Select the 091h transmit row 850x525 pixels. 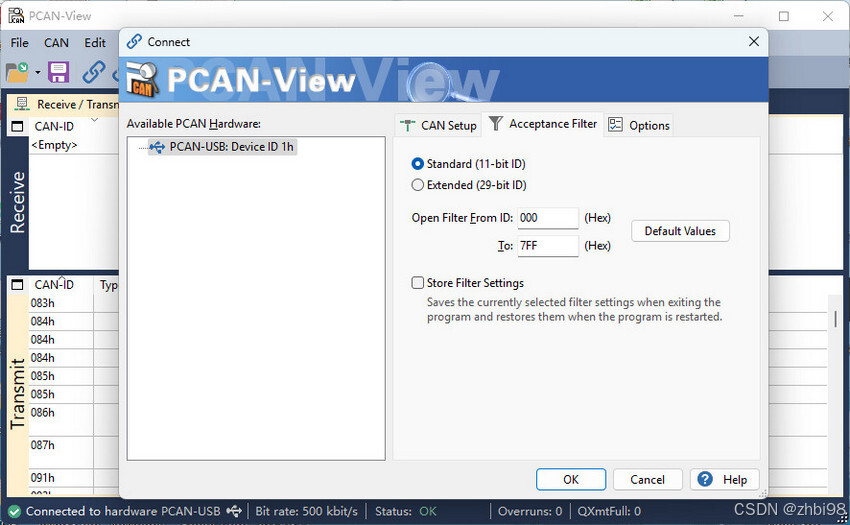click(x=73, y=478)
